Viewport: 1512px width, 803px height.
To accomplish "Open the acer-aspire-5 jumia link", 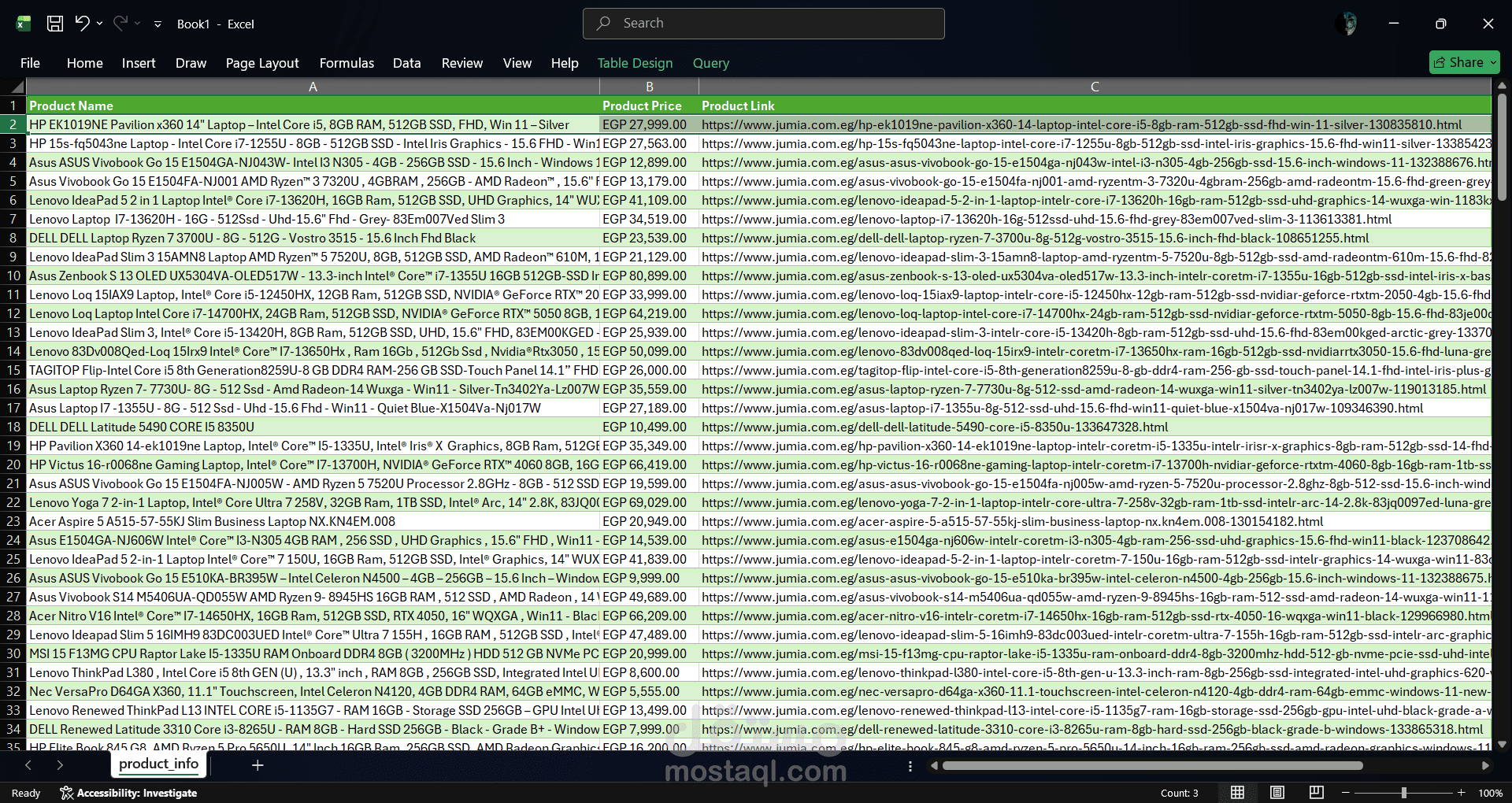I will point(1012,521).
